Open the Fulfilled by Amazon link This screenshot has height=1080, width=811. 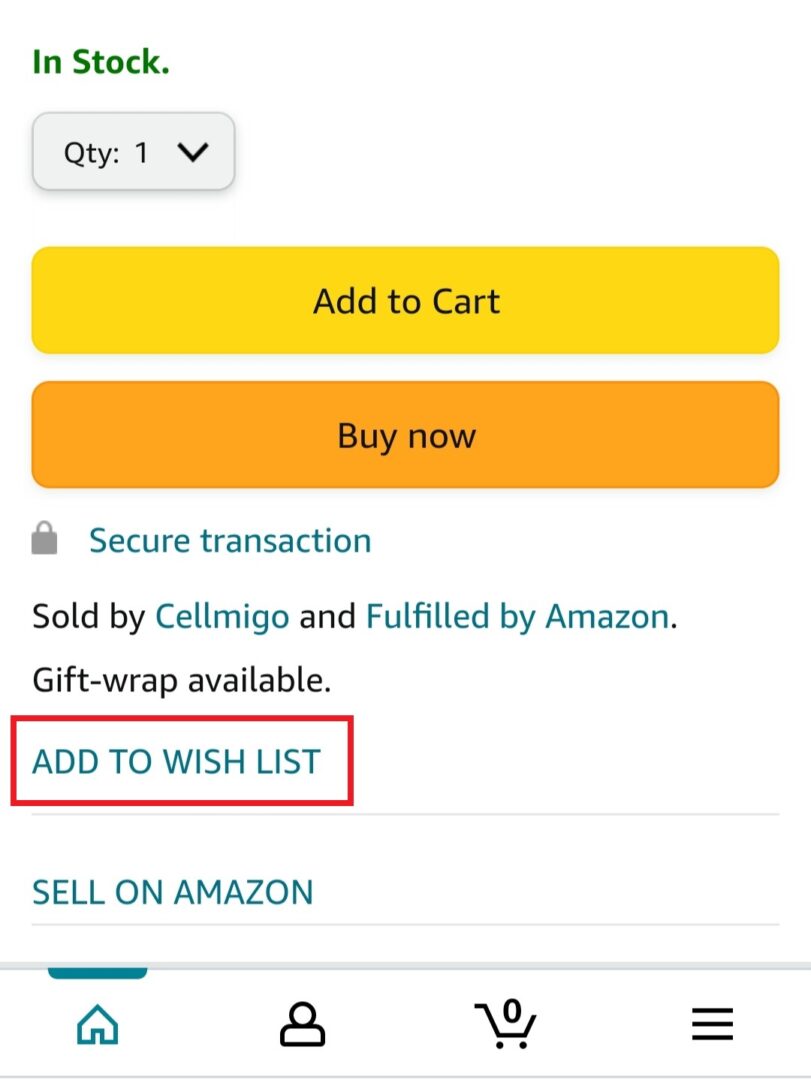(520, 616)
